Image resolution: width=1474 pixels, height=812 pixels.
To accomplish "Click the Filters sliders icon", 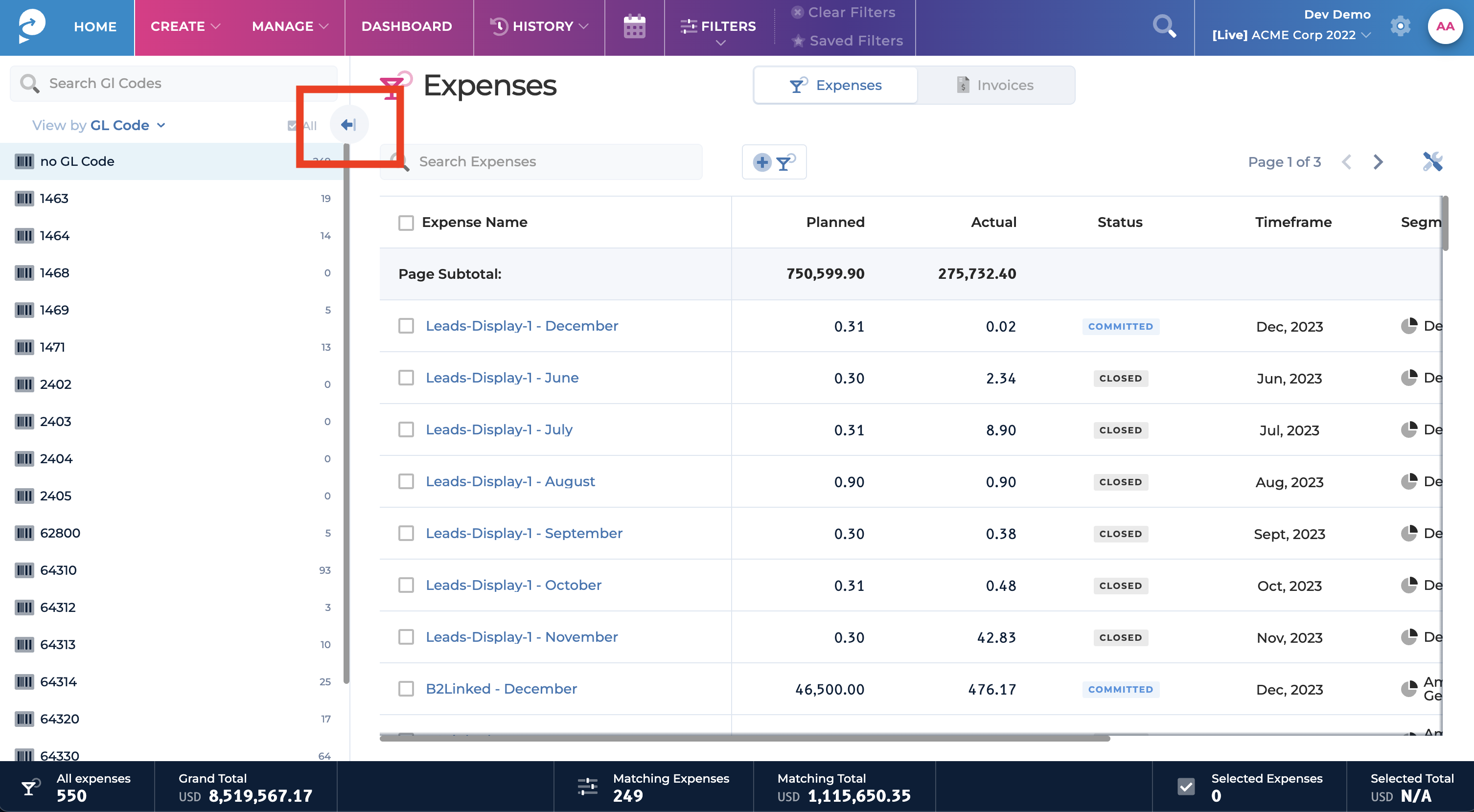I will click(689, 26).
